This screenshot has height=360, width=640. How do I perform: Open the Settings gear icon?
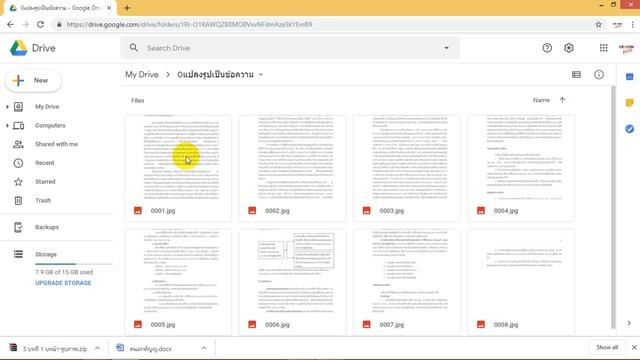(569, 48)
